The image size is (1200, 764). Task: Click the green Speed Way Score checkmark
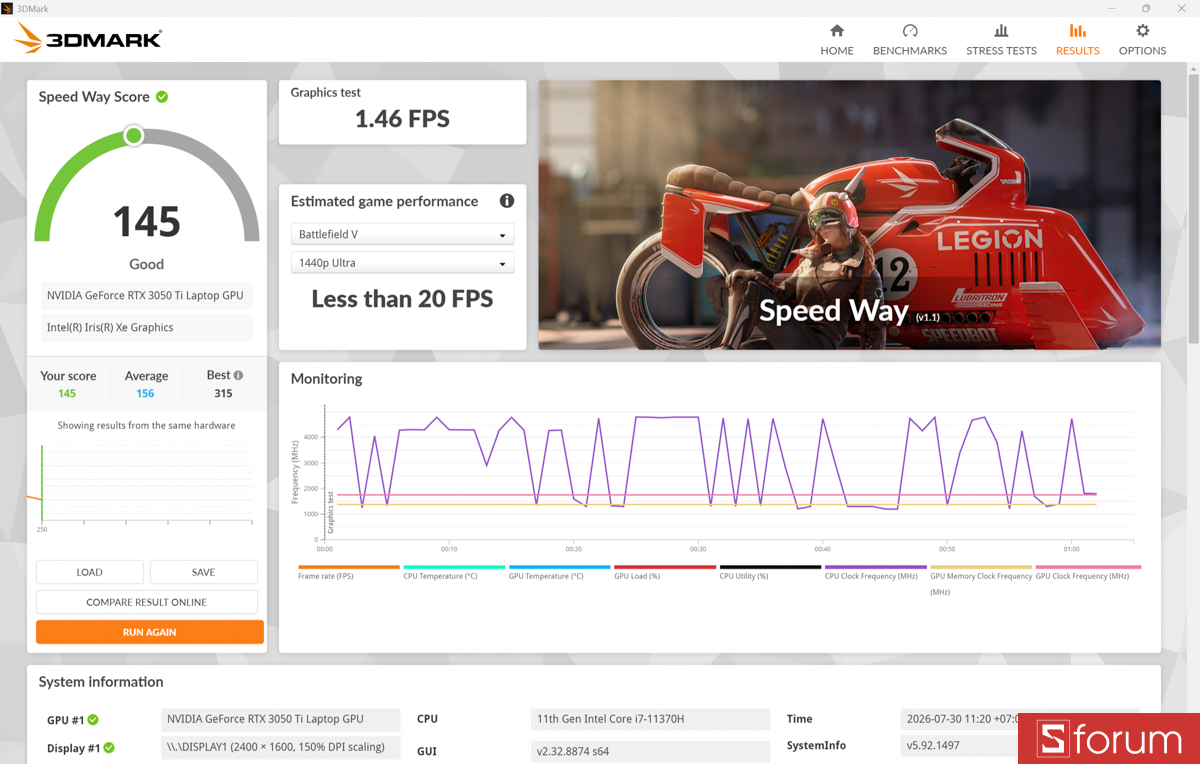[162, 97]
